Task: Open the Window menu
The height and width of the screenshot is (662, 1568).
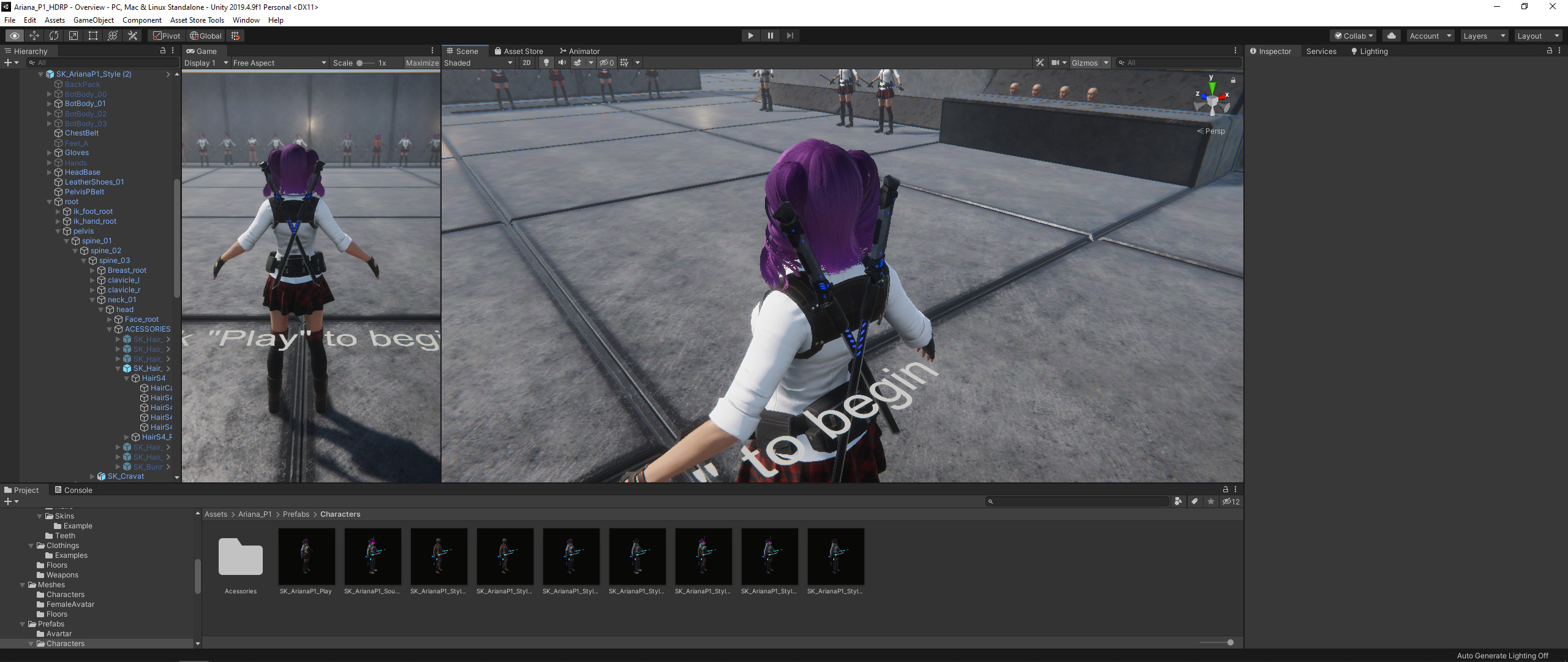Action: pyautogui.click(x=246, y=20)
